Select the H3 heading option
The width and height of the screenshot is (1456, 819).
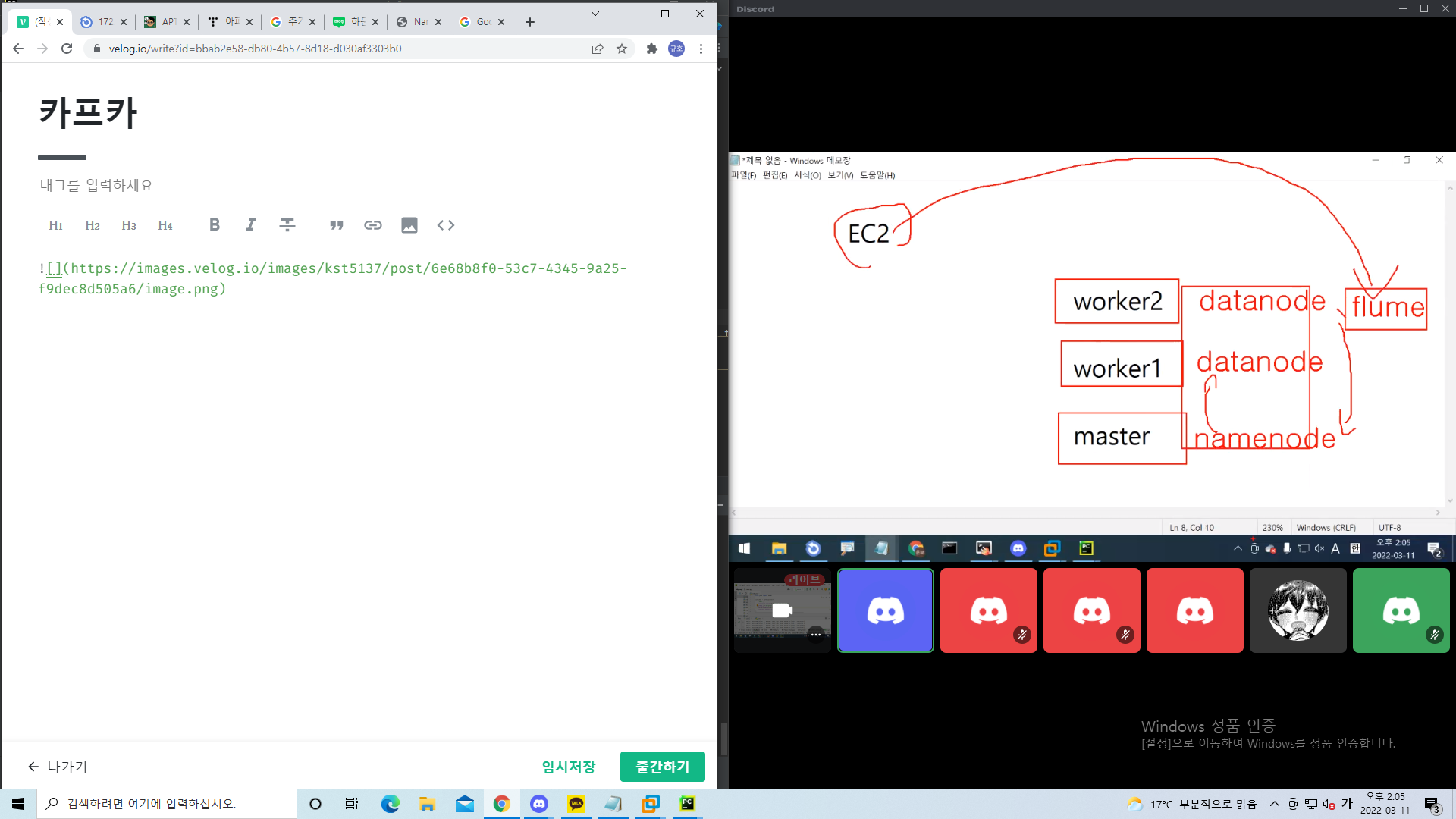pos(129,225)
